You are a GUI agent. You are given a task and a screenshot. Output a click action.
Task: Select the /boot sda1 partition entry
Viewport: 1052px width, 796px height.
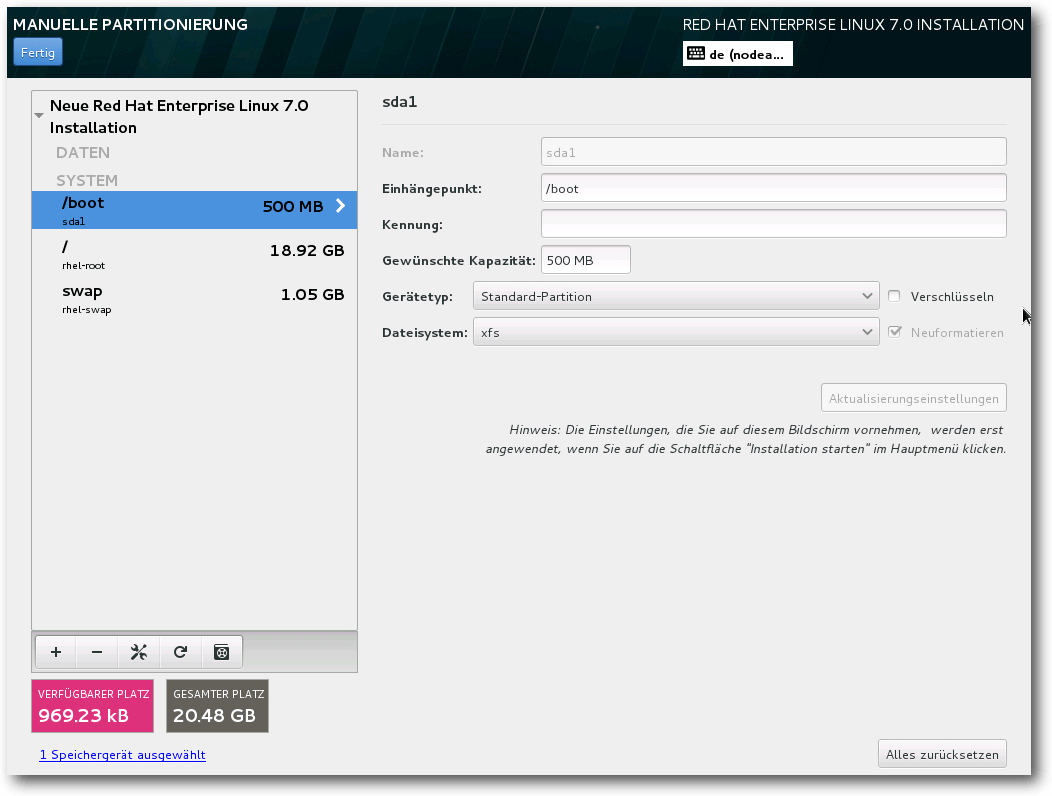194,210
